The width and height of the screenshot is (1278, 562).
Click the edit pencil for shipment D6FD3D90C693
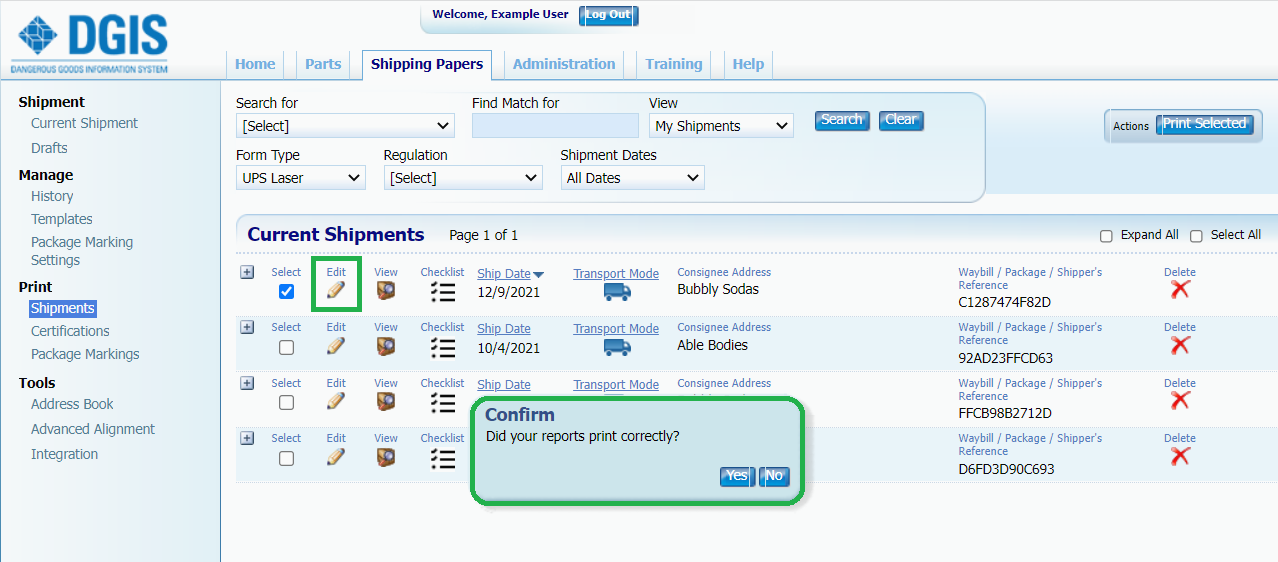click(x=336, y=457)
